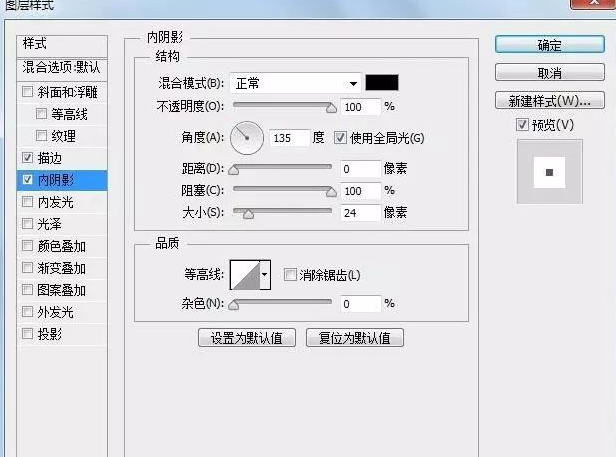Click the 不透明度 value field
The width and height of the screenshot is (616, 457).
(x=361, y=107)
